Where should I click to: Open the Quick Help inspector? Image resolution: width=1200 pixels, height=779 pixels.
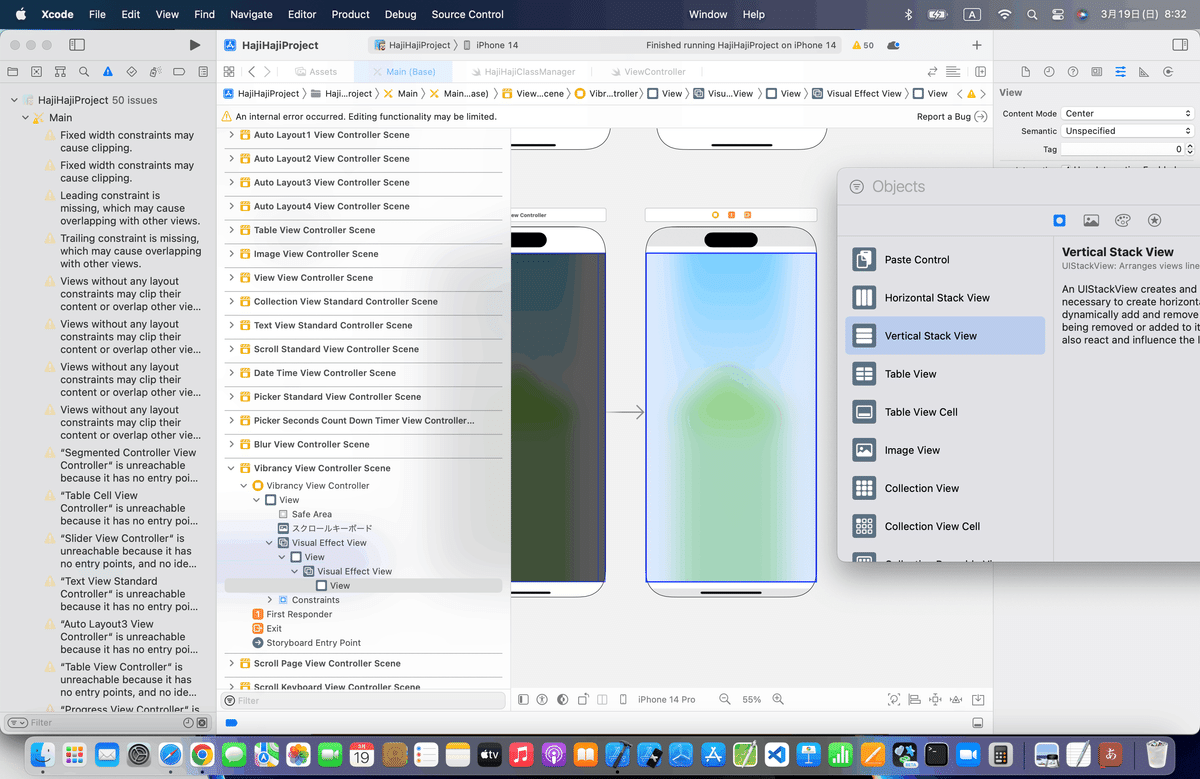click(1073, 72)
